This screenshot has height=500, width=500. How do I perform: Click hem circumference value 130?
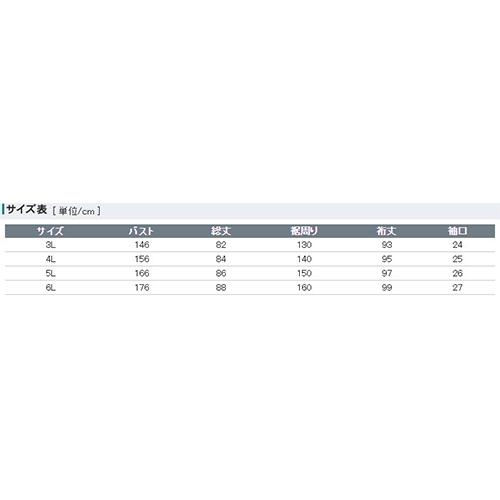(x=304, y=245)
